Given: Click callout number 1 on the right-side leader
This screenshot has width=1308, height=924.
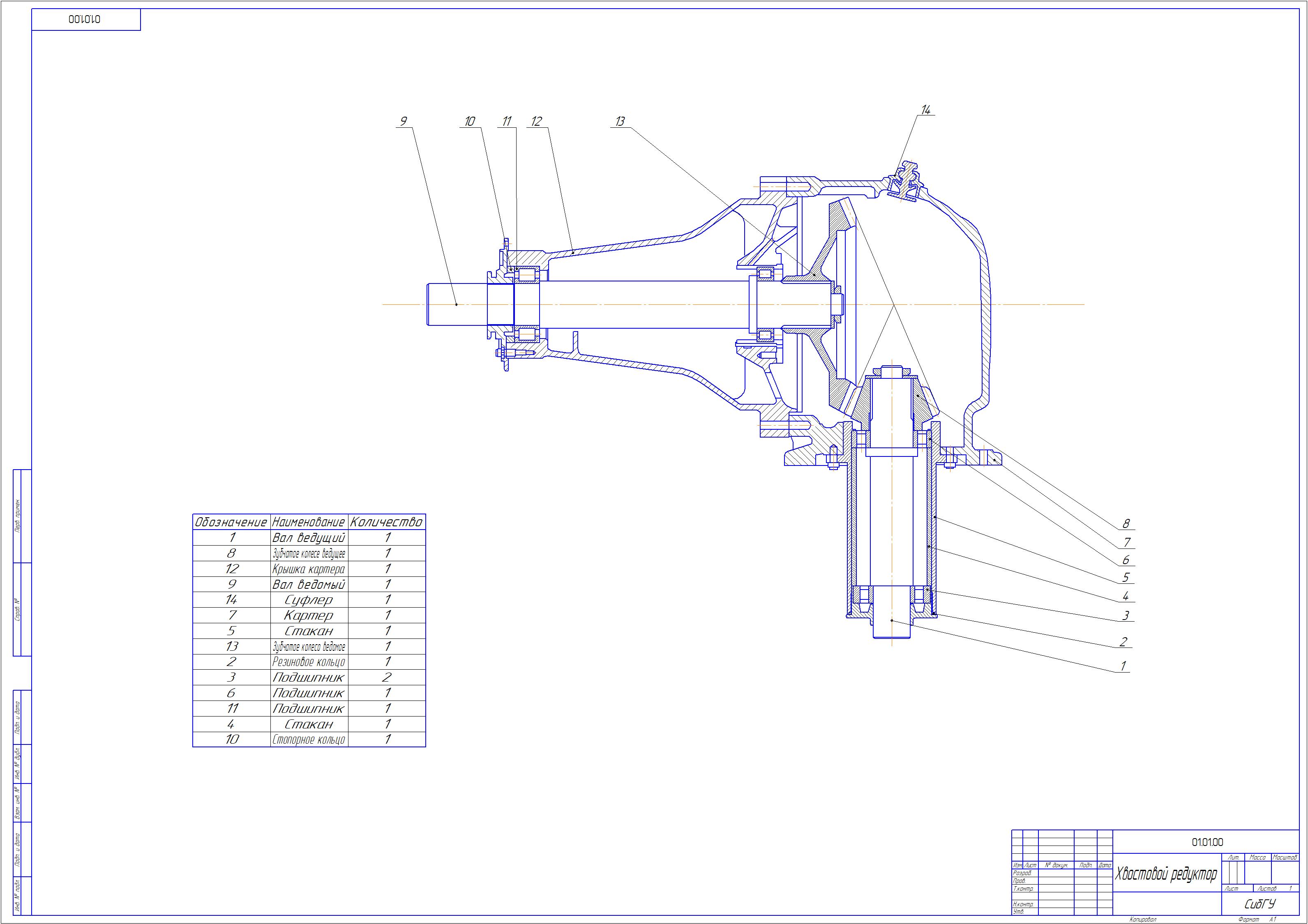Looking at the screenshot, I should click(x=1123, y=666).
